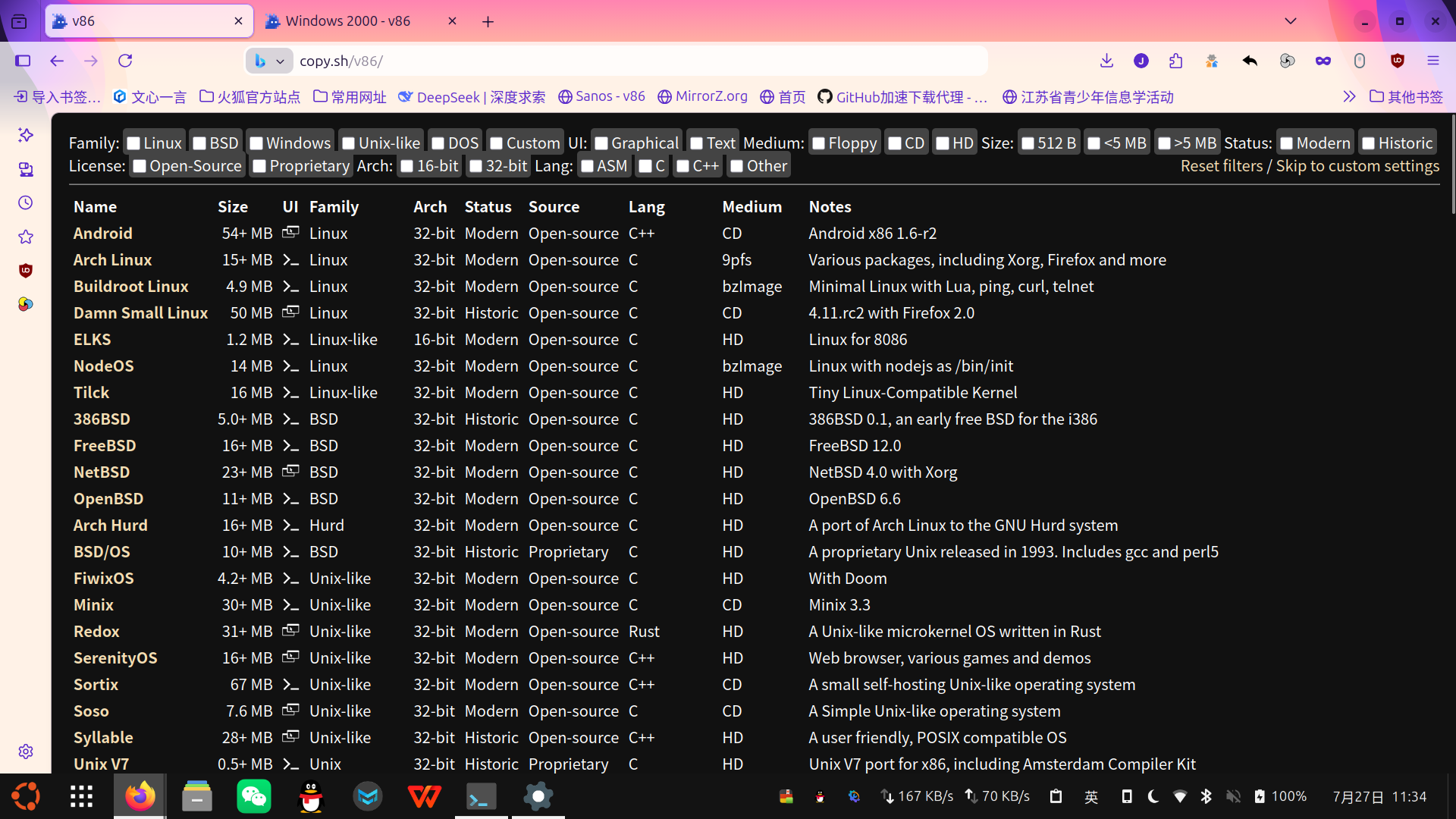Open the Redox entry
Image resolution: width=1456 pixels, height=819 pixels.
pyautogui.click(x=96, y=632)
